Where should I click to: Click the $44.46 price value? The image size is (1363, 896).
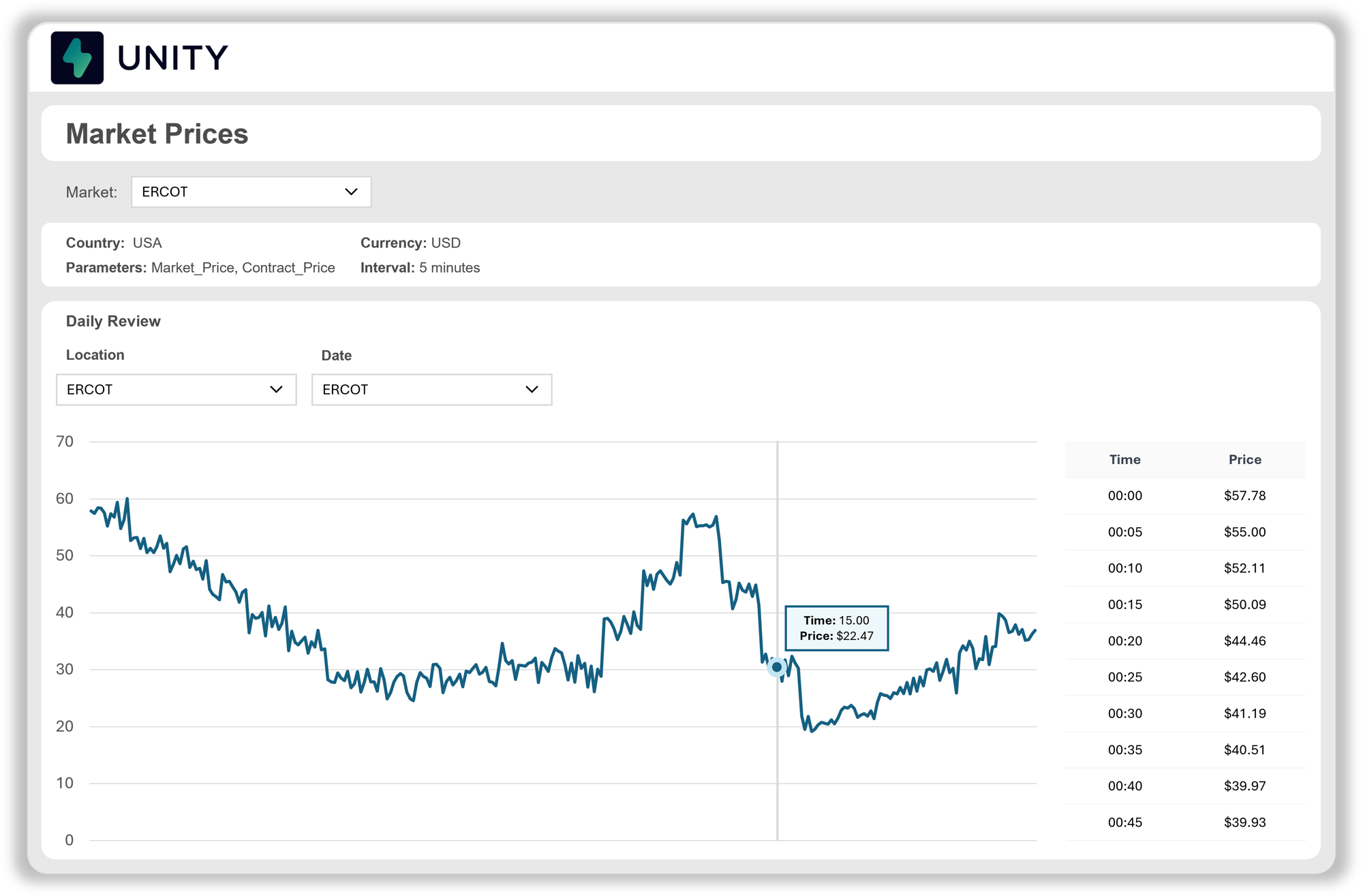click(x=1244, y=641)
